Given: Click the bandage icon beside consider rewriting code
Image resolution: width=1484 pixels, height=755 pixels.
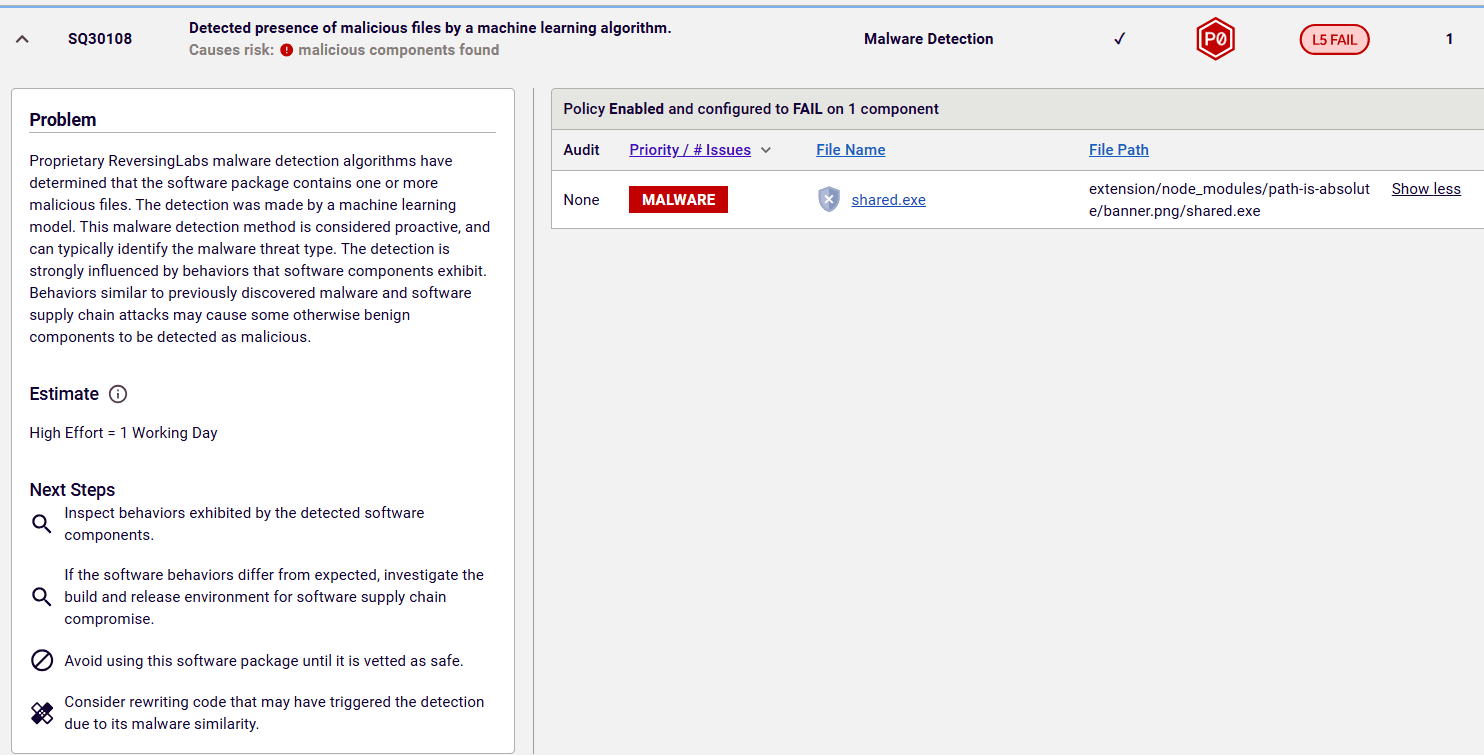Looking at the screenshot, I should pos(41,713).
